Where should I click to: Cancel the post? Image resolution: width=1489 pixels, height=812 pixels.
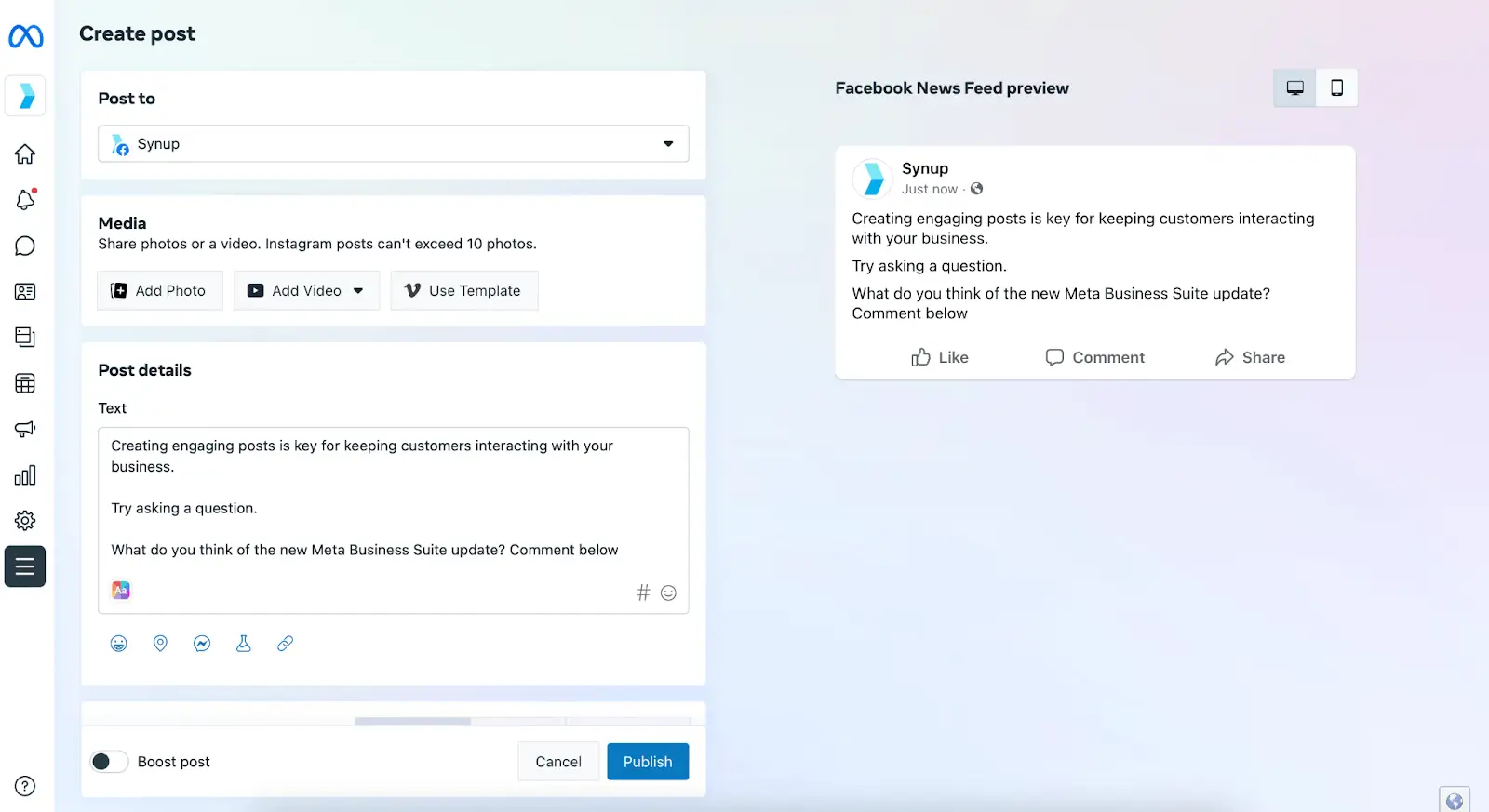(x=558, y=762)
